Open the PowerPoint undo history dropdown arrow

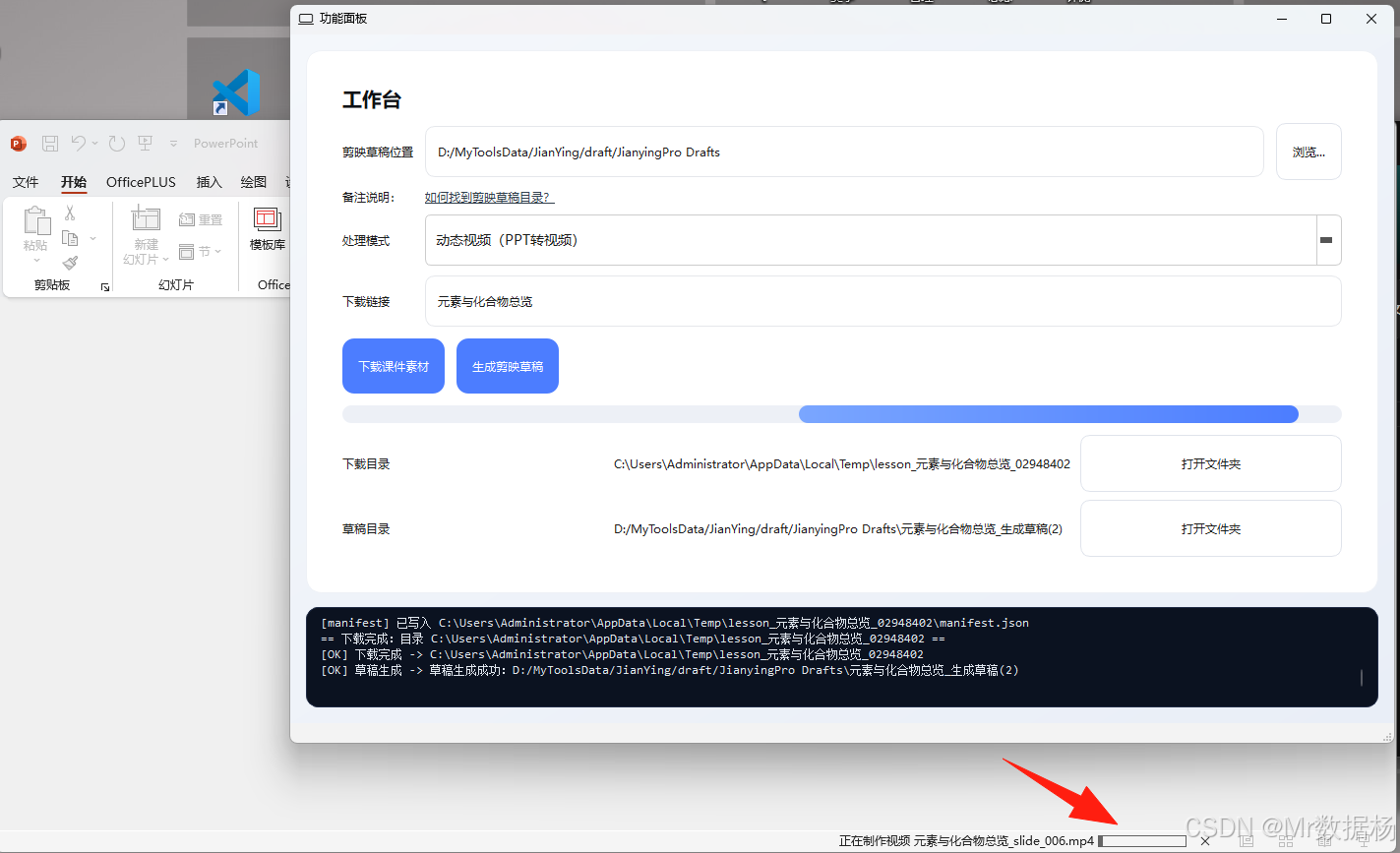(x=95, y=144)
